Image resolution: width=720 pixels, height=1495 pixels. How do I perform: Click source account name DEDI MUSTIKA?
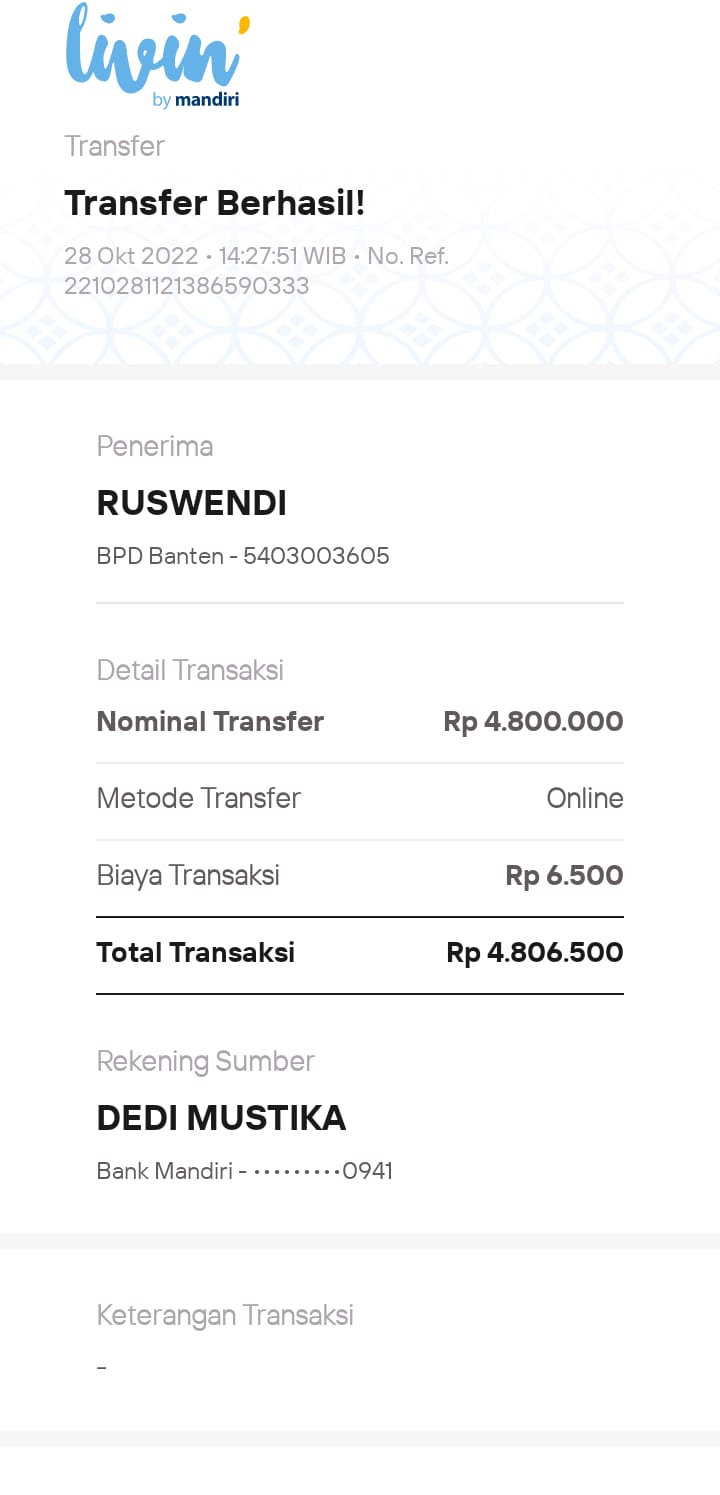(x=221, y=1118)
